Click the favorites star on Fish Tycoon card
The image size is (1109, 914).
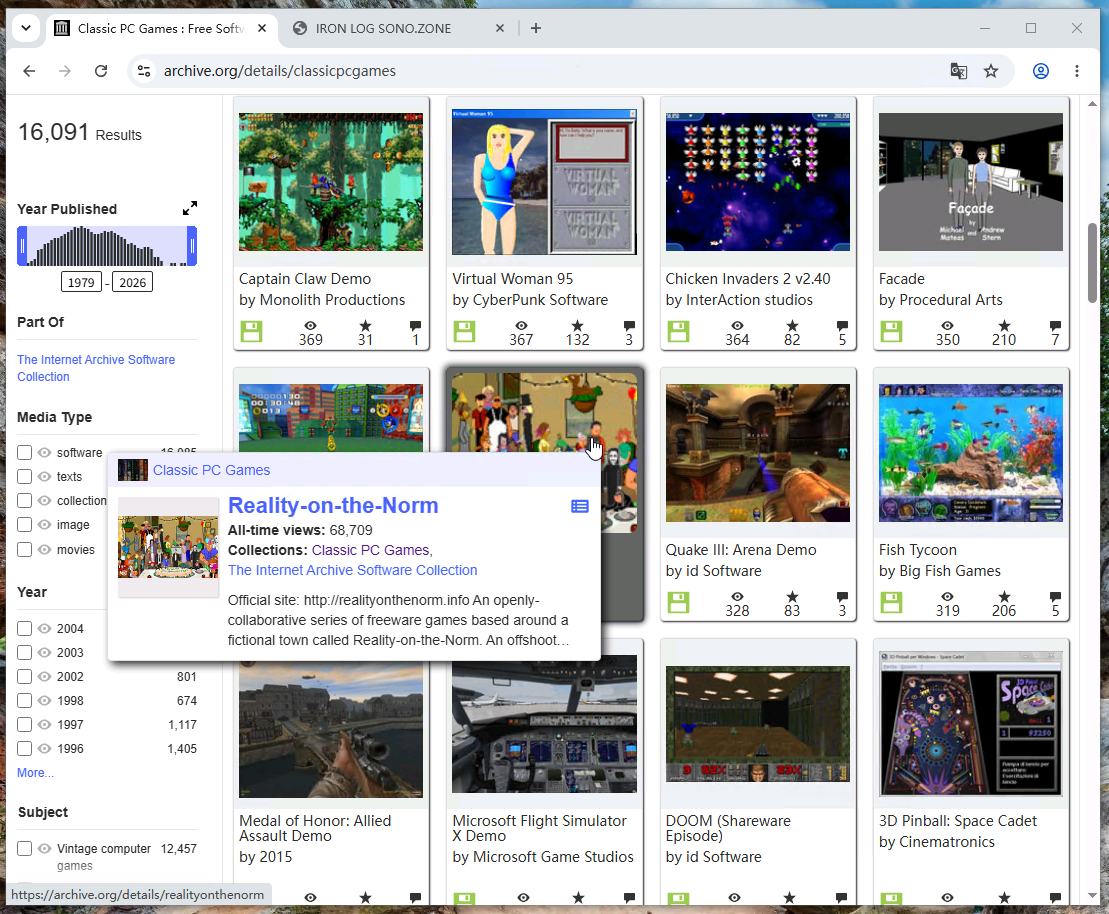[x=1004, y=597]
